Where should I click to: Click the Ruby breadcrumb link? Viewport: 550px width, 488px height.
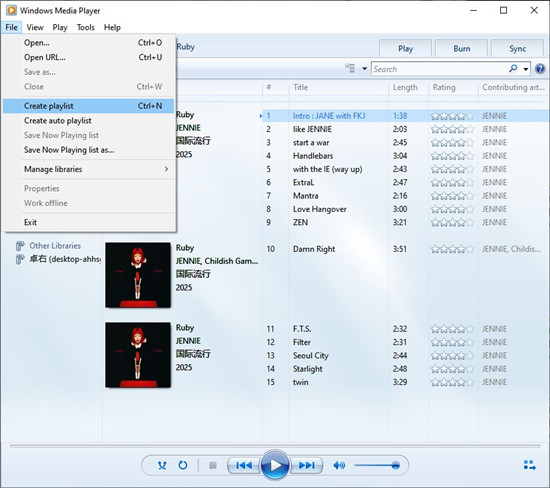coord(186,47)
